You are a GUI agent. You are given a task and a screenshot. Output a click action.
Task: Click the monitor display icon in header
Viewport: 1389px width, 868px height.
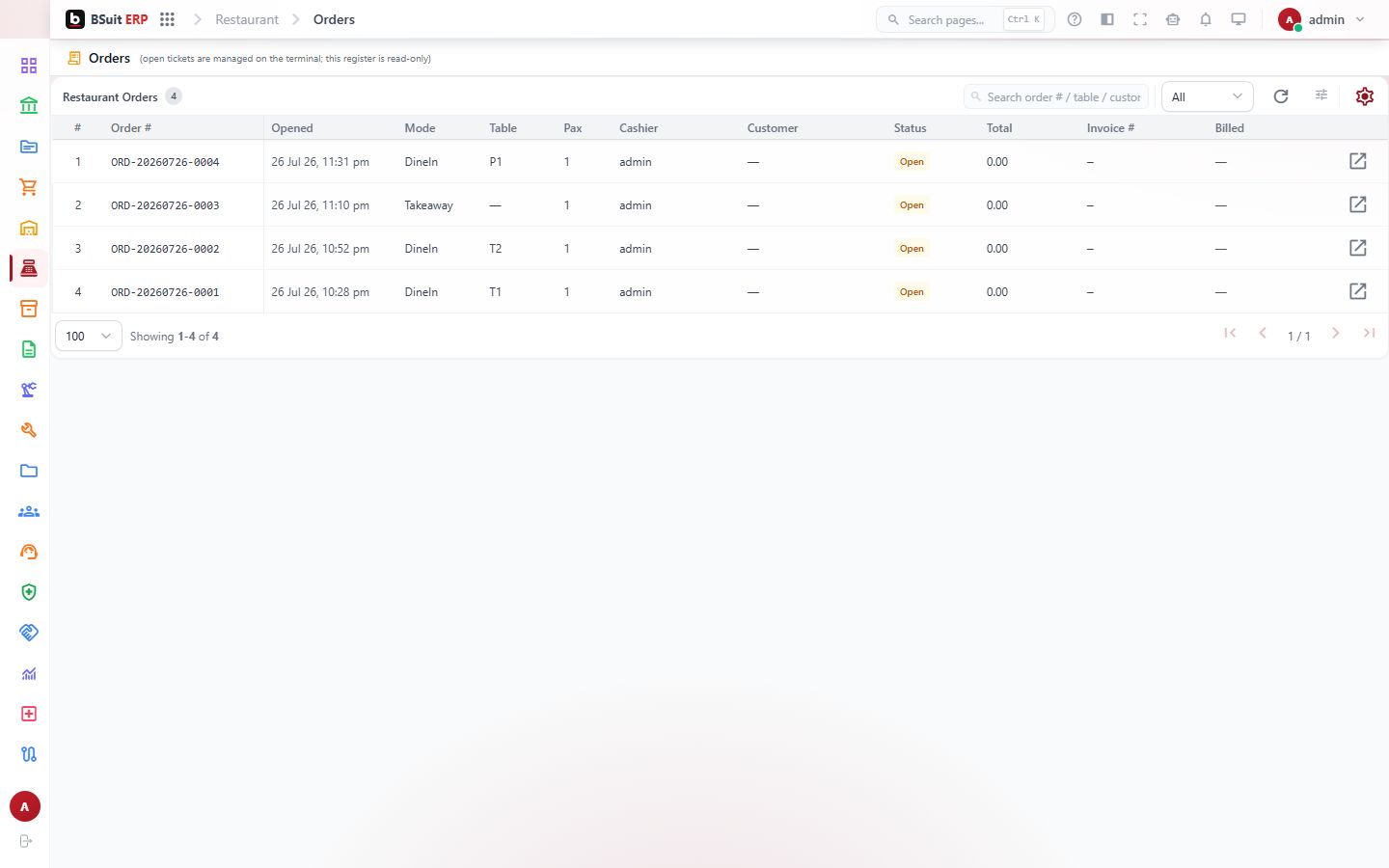point(1239,19)
